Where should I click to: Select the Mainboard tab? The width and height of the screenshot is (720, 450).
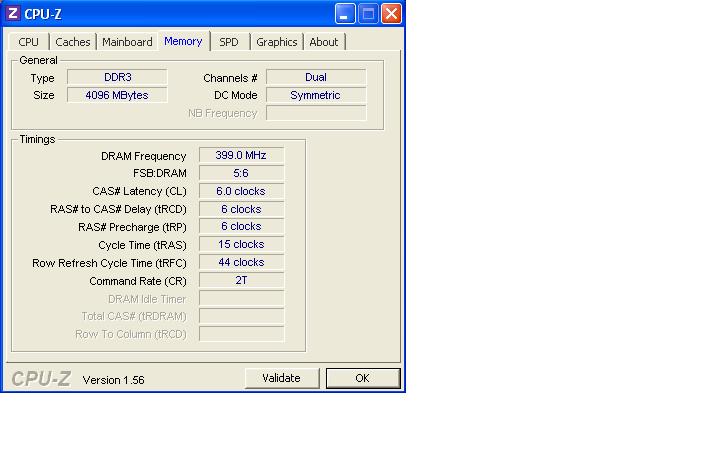(127, 42)
